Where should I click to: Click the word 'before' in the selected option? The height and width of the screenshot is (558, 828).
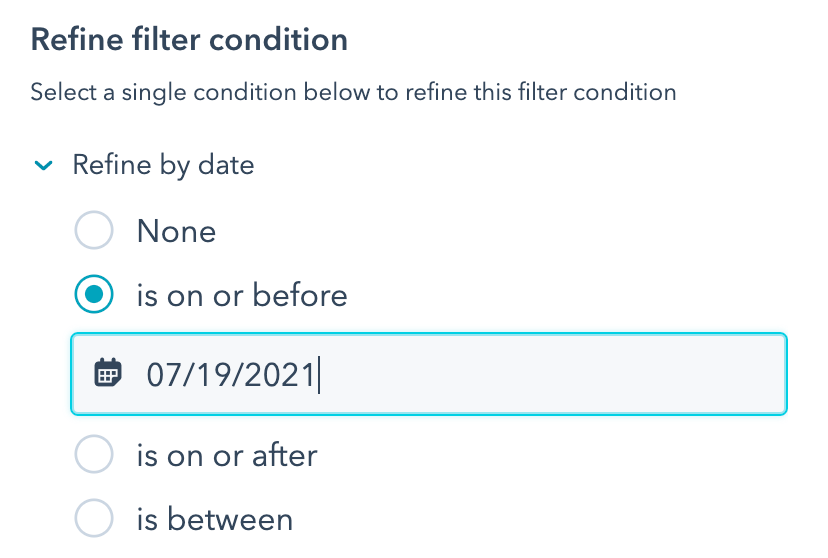pyautogui.click(x=299, y=295)
